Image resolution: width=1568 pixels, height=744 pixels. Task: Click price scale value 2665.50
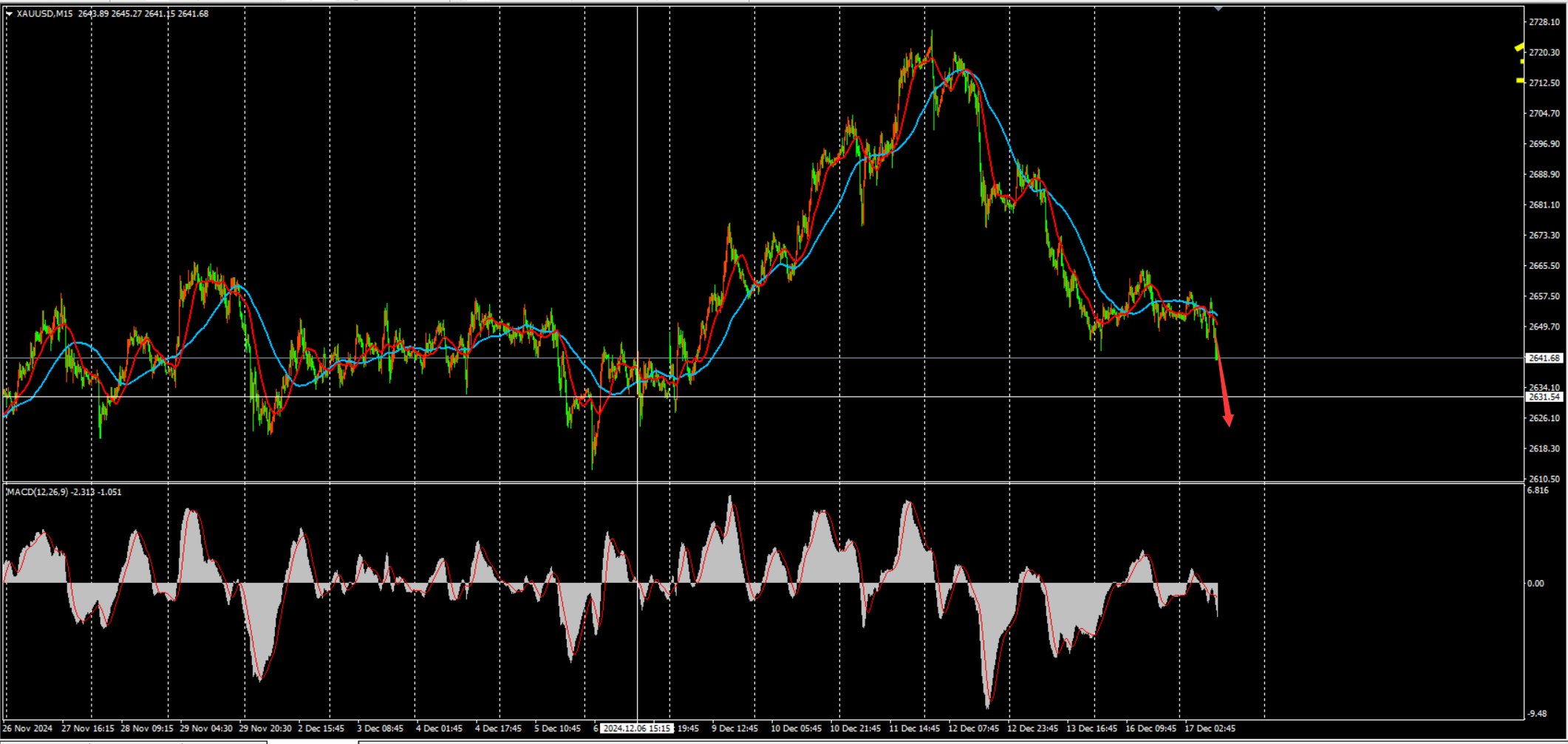(1544, 266)
